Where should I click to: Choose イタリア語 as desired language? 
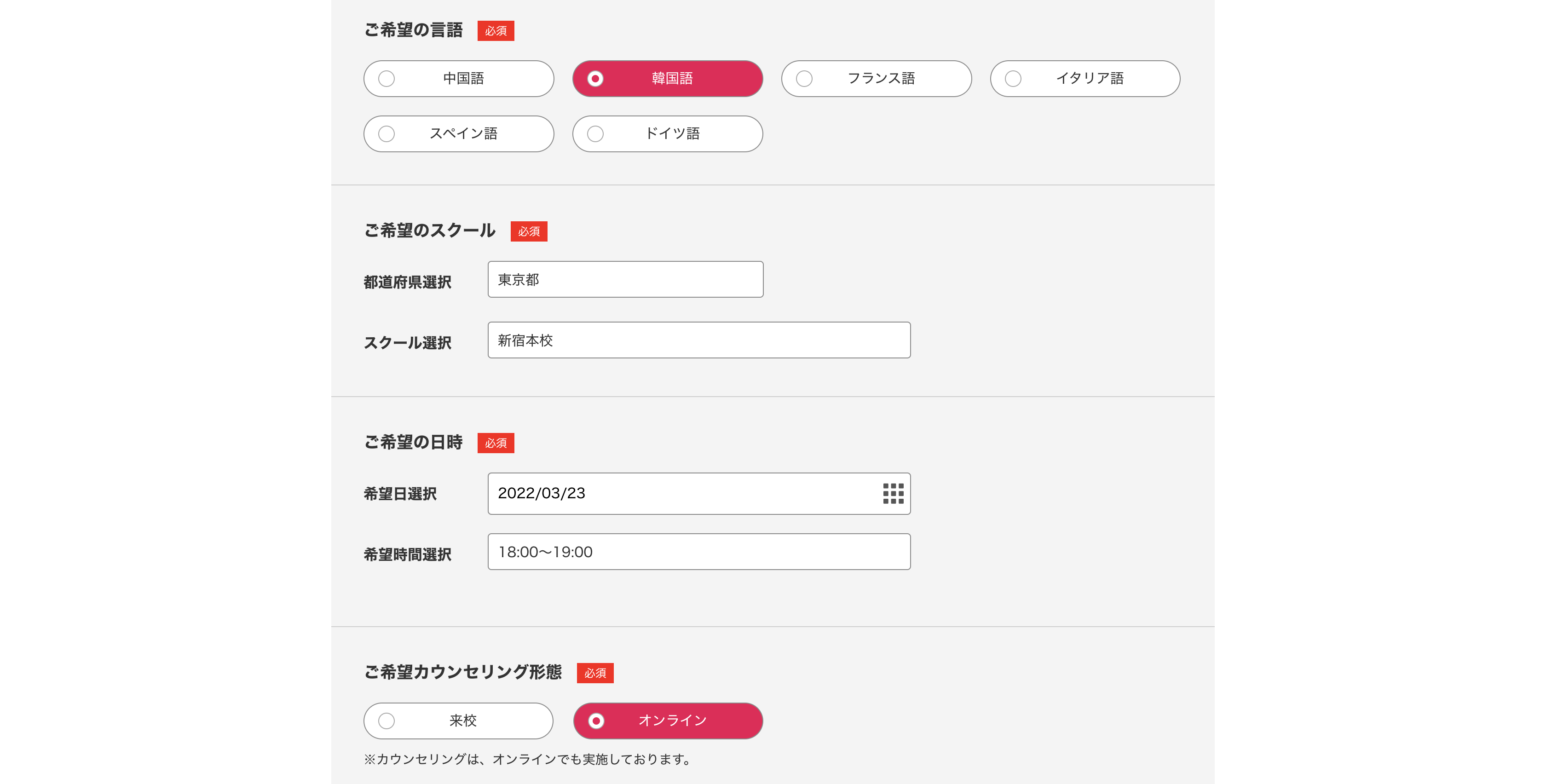(1085, 79)
